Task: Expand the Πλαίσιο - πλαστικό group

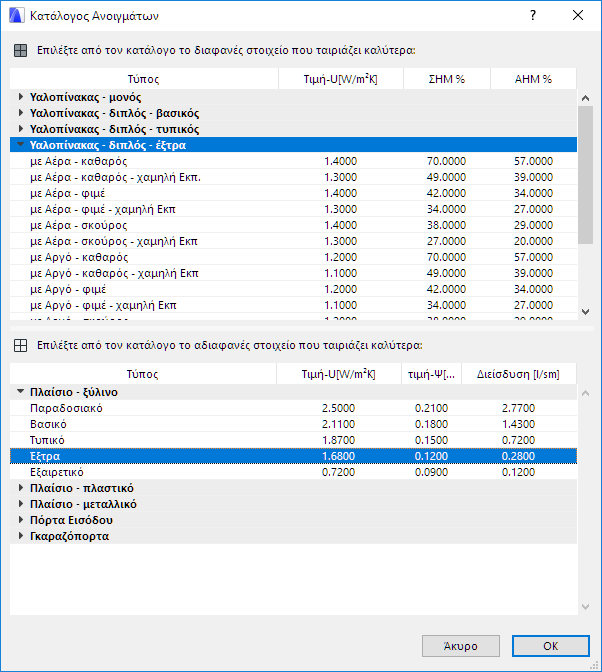Action: tap(21, 488)
